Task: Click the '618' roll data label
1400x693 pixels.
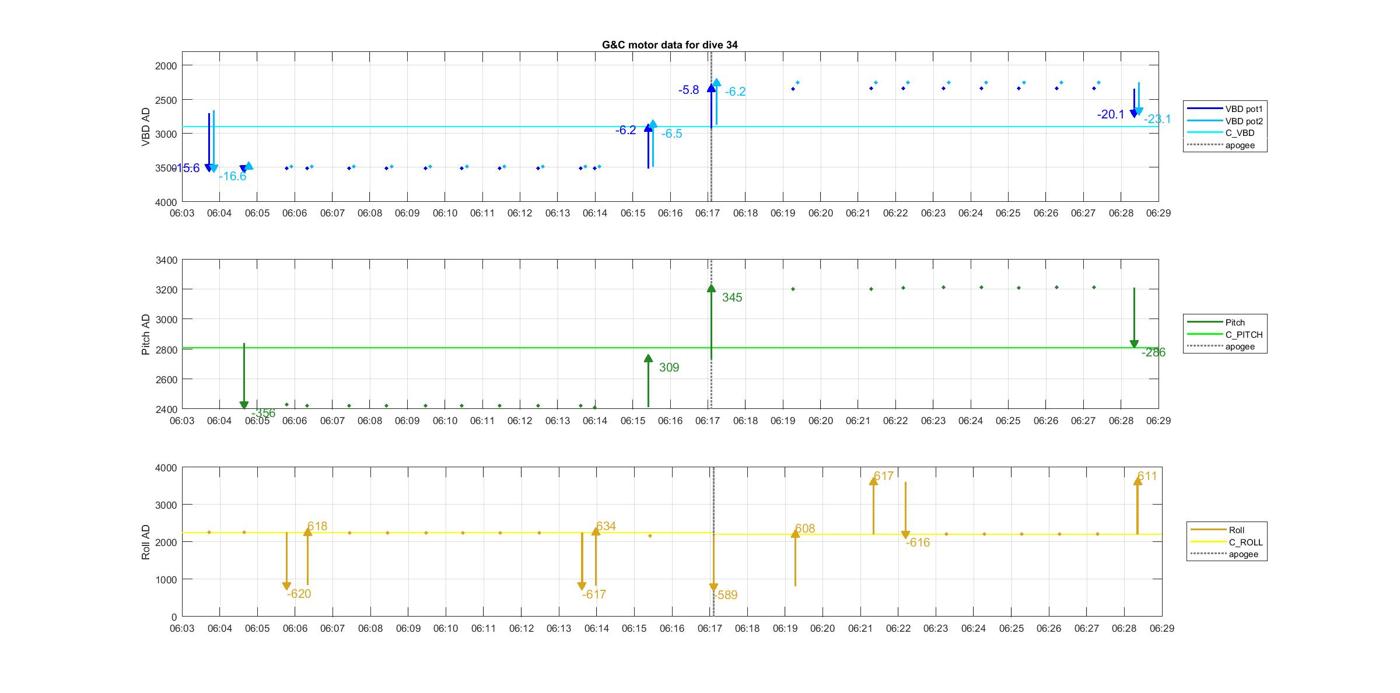Action: point(317,527)
